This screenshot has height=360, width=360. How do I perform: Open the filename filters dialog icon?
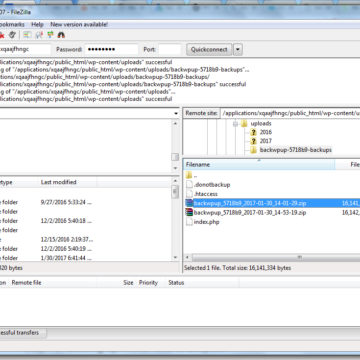27,35
